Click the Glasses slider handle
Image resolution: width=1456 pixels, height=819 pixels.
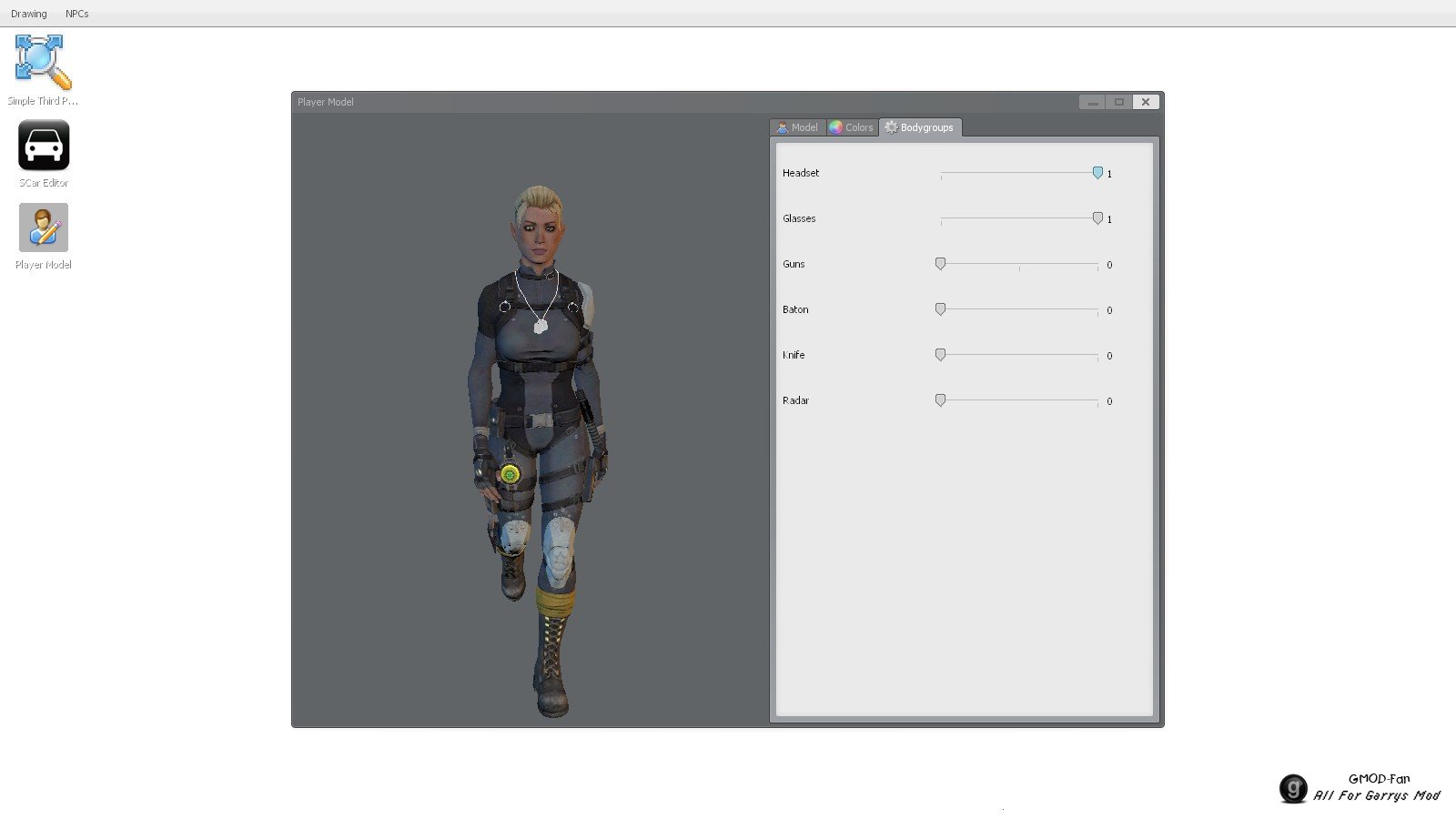(x=1097, y=218)
